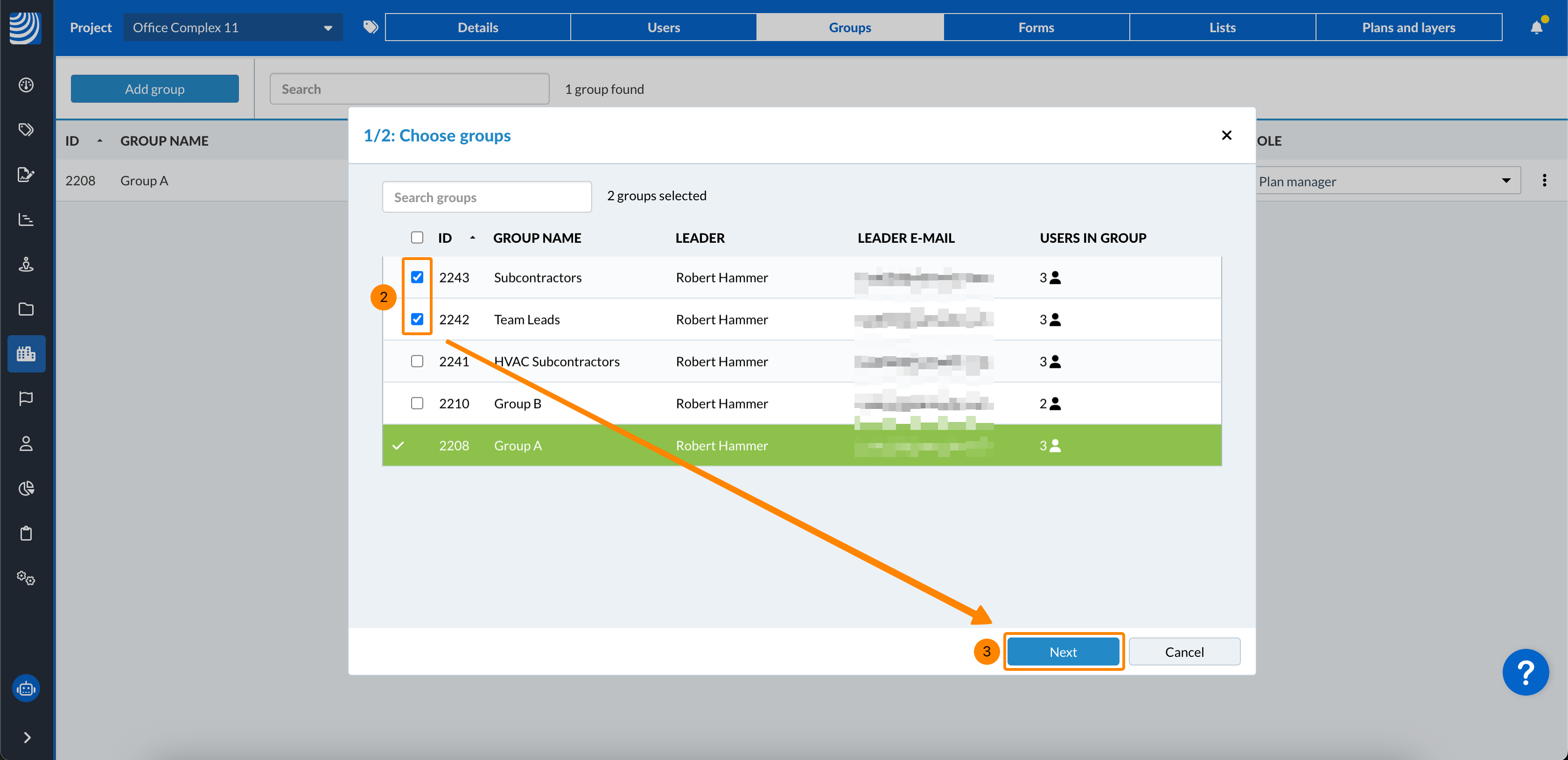Click the settings gears icon in sidebar
Image resolution: width=1568 pixels, height=760 pixels.
pyautogui.click(x=26, y=577)
